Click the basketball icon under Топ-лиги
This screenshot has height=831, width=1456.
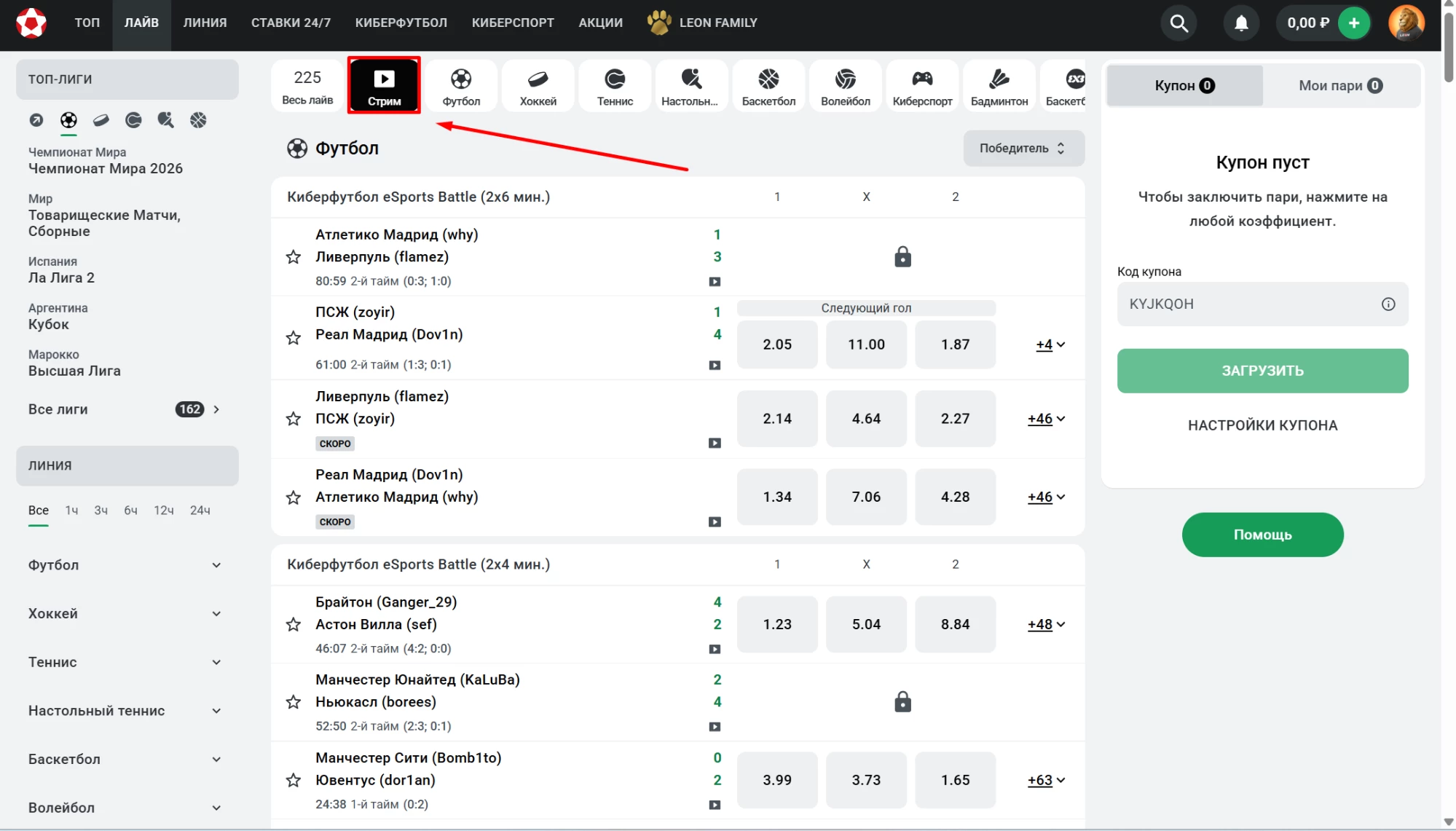pos(198,120)
